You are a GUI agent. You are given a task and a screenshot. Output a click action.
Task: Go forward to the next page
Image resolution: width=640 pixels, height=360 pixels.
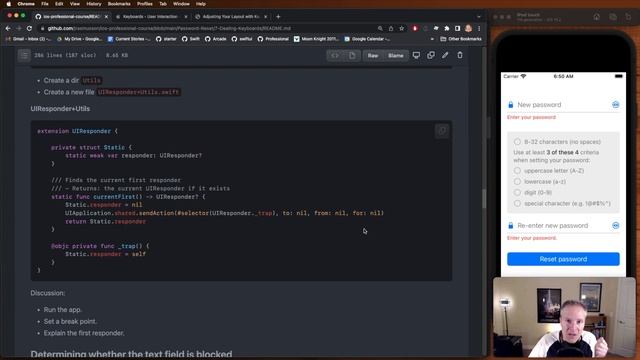point(19,28)
